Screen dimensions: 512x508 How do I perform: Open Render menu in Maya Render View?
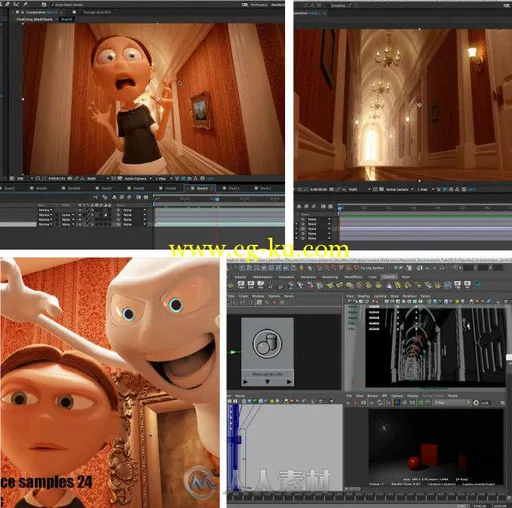coord(373,396)
